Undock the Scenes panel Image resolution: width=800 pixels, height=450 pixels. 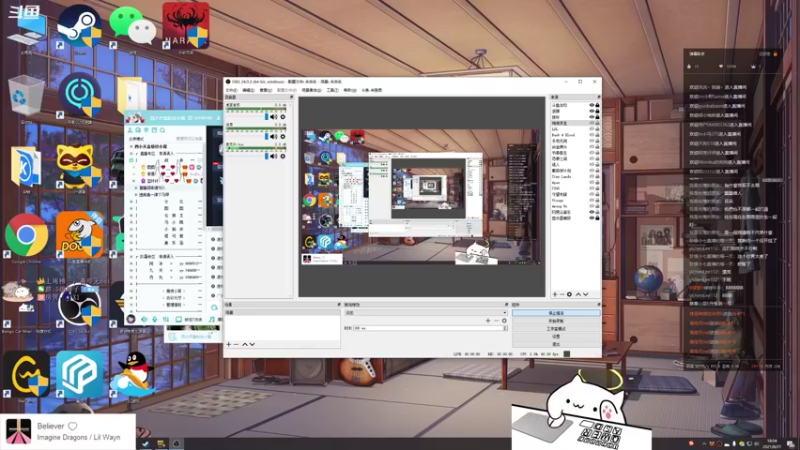tap(339, 305)
